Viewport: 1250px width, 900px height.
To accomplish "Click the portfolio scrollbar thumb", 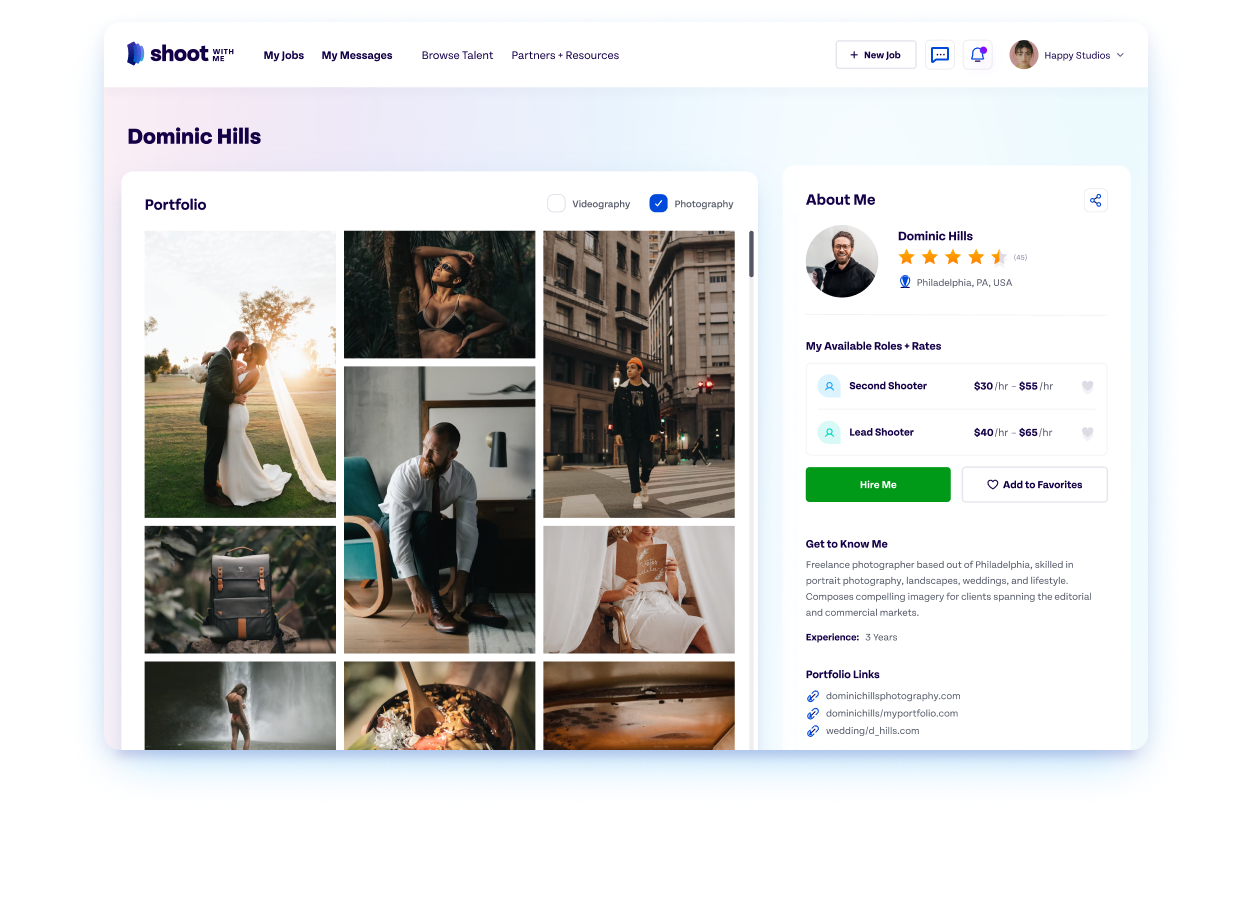I will [x=751, y=254].
